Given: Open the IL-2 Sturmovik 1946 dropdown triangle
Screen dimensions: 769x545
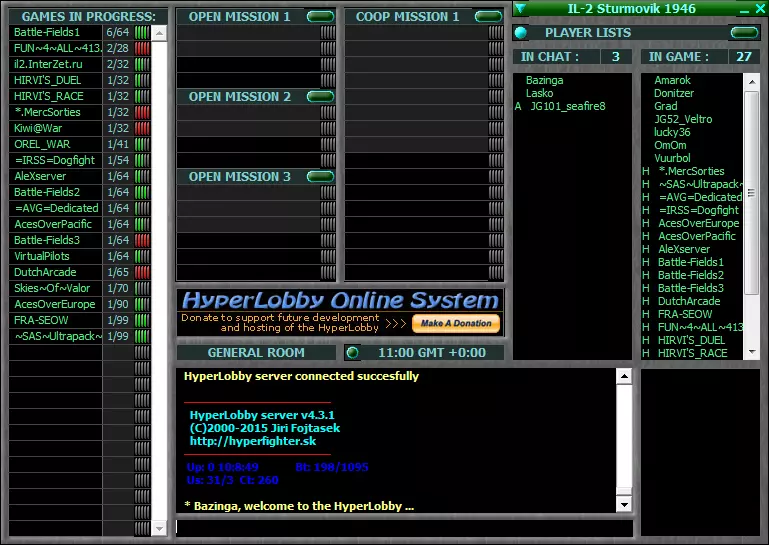Looking at the screenshot, I should 520,8.
